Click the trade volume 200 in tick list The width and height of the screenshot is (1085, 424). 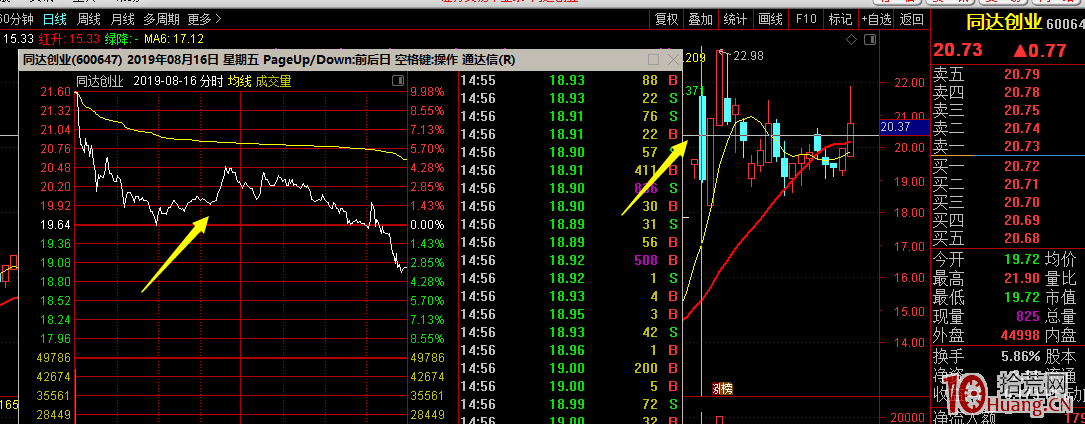pyautogui.click(x=646, y=368)
